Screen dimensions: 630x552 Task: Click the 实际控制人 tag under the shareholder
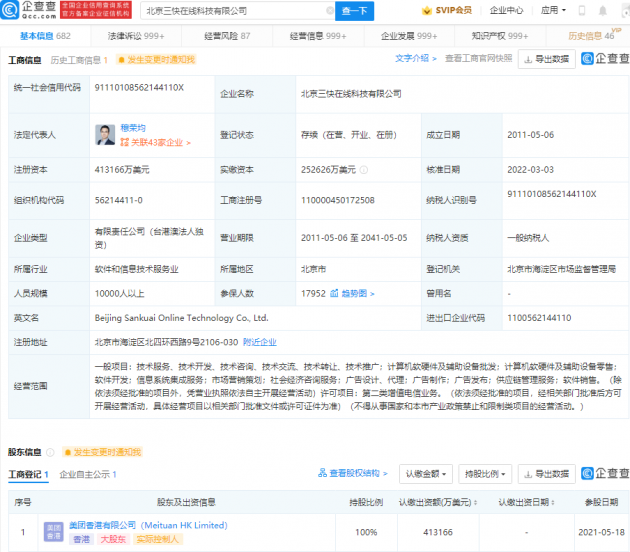click(158, 539)
